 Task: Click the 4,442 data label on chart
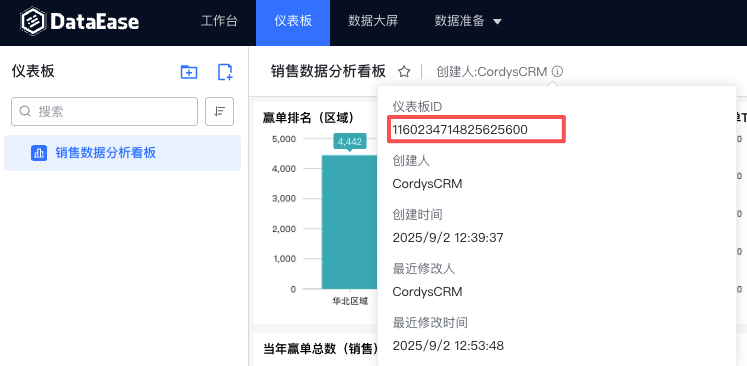click(350, 142)
